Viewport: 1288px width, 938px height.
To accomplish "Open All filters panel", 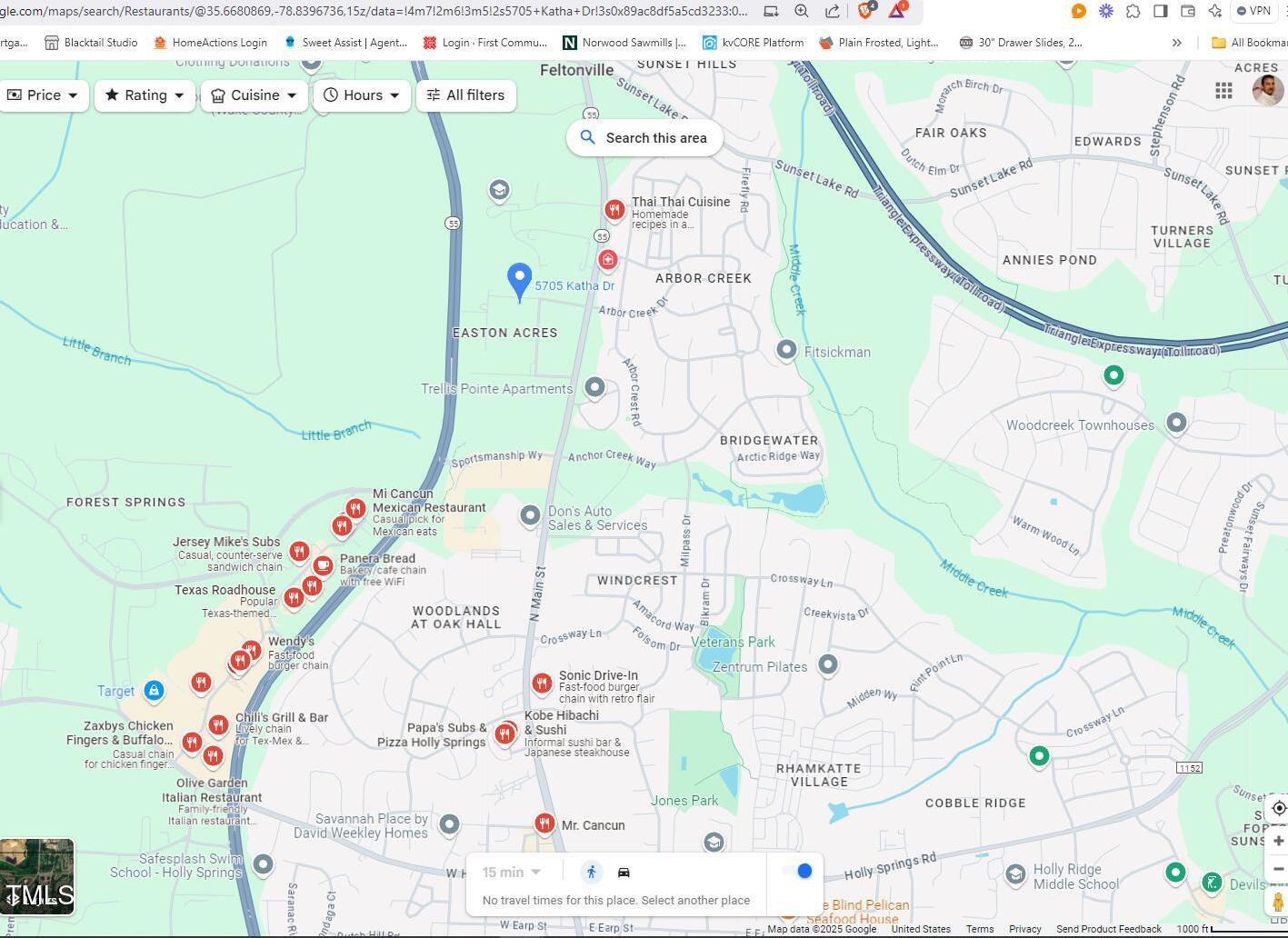I will coord(466,95).
